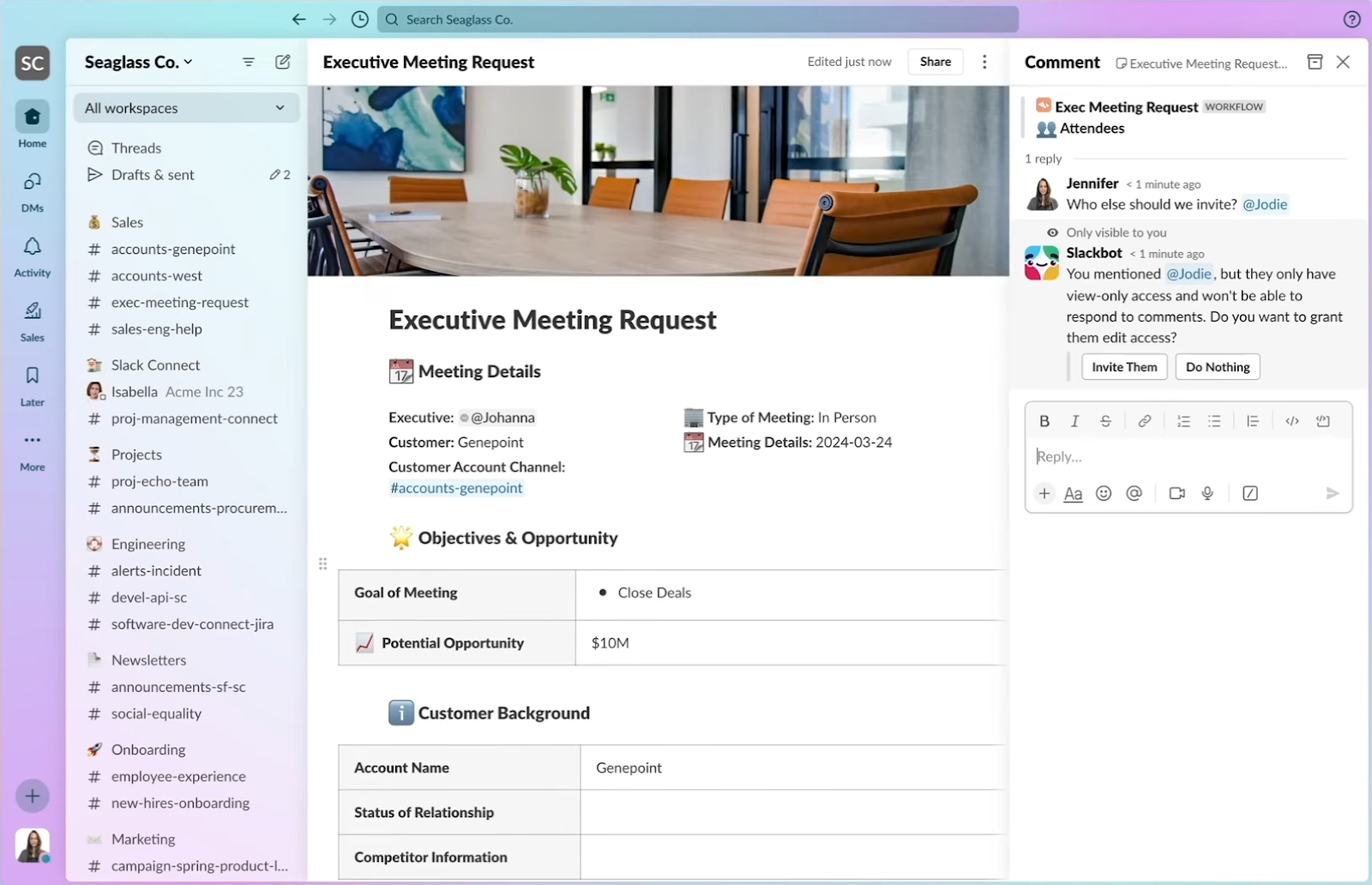
Task: Open Executive Meeting Request link in Comment header
Action: 1201,63
